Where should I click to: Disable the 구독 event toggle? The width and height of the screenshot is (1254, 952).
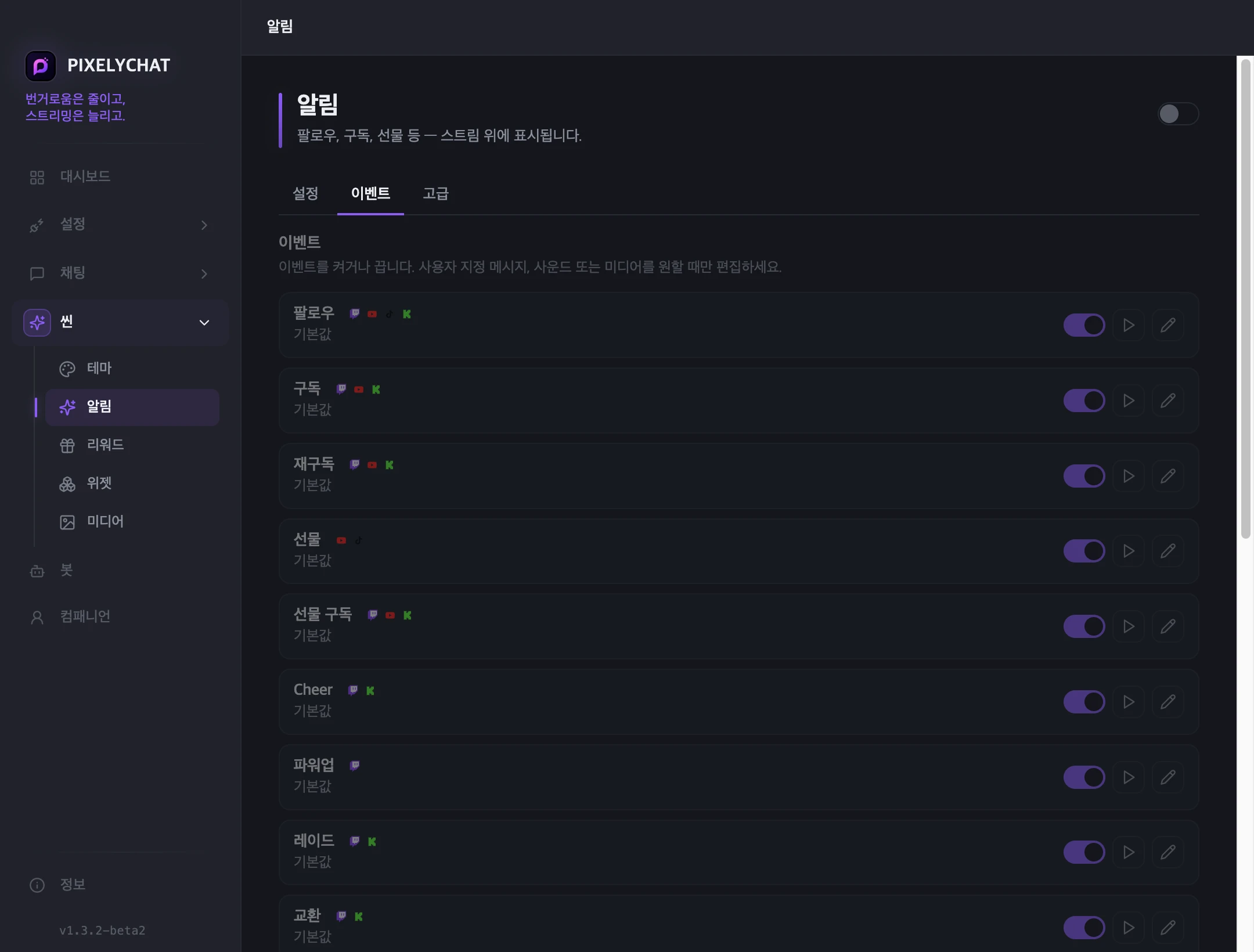pos(1084,401)
